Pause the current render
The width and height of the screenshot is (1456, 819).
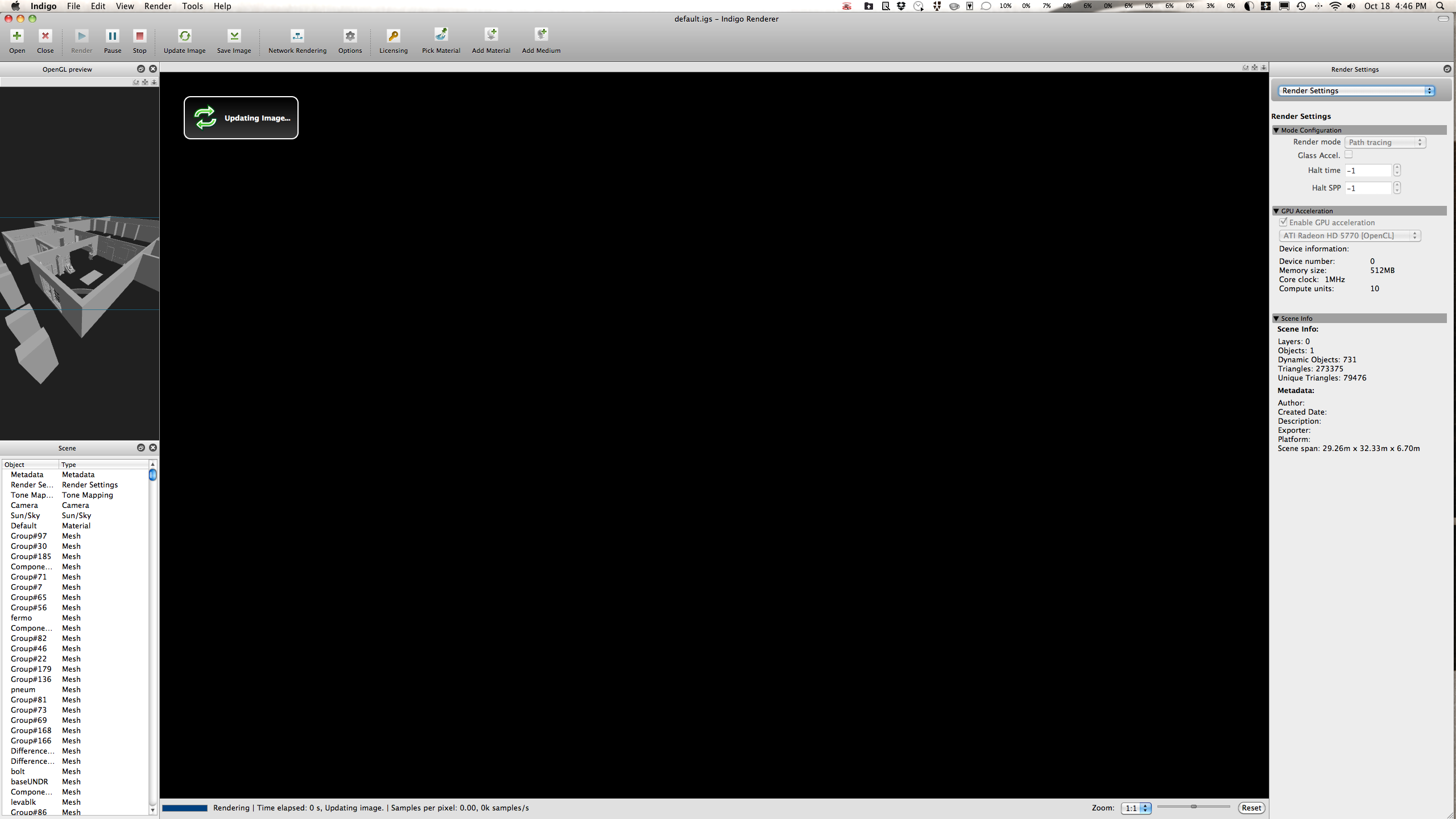coord(112,36)
